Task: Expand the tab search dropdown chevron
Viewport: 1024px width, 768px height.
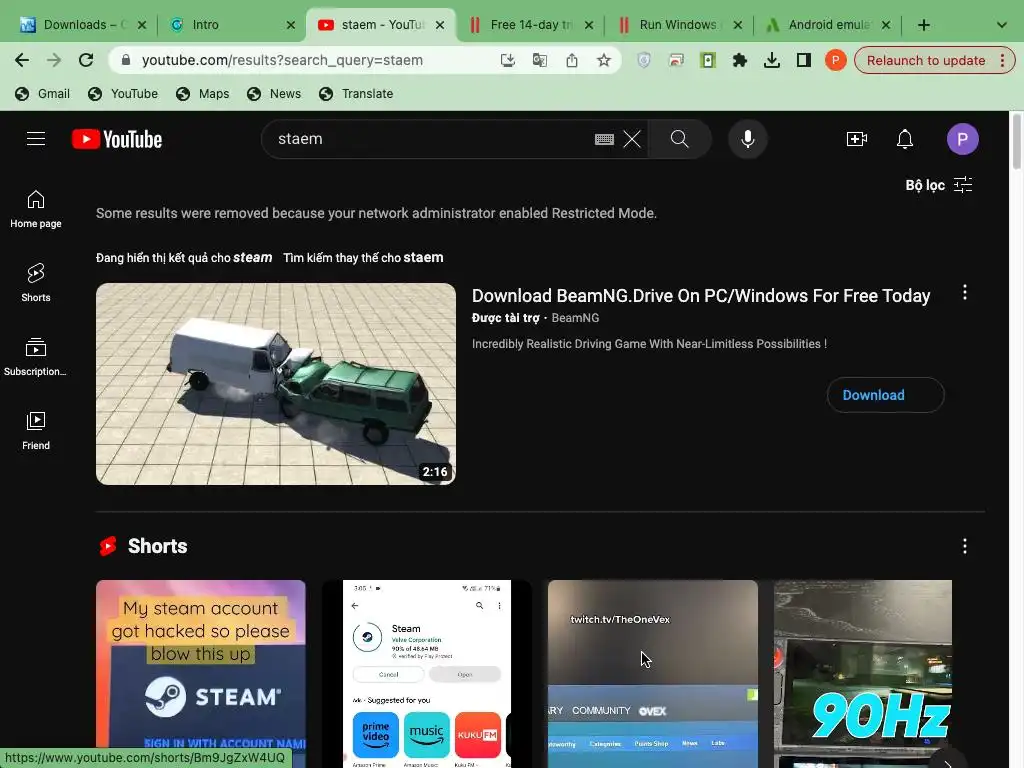Action: point(1001,25)
